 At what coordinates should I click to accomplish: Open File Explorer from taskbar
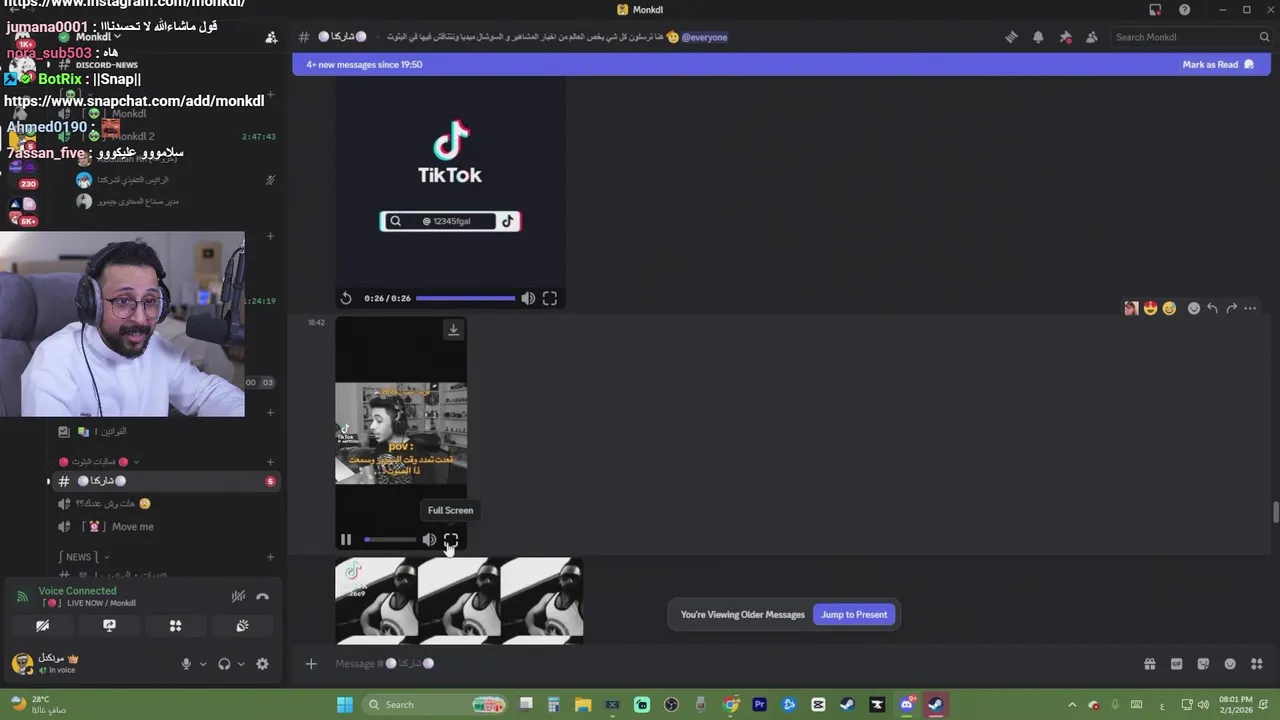(x=583, y=705)
